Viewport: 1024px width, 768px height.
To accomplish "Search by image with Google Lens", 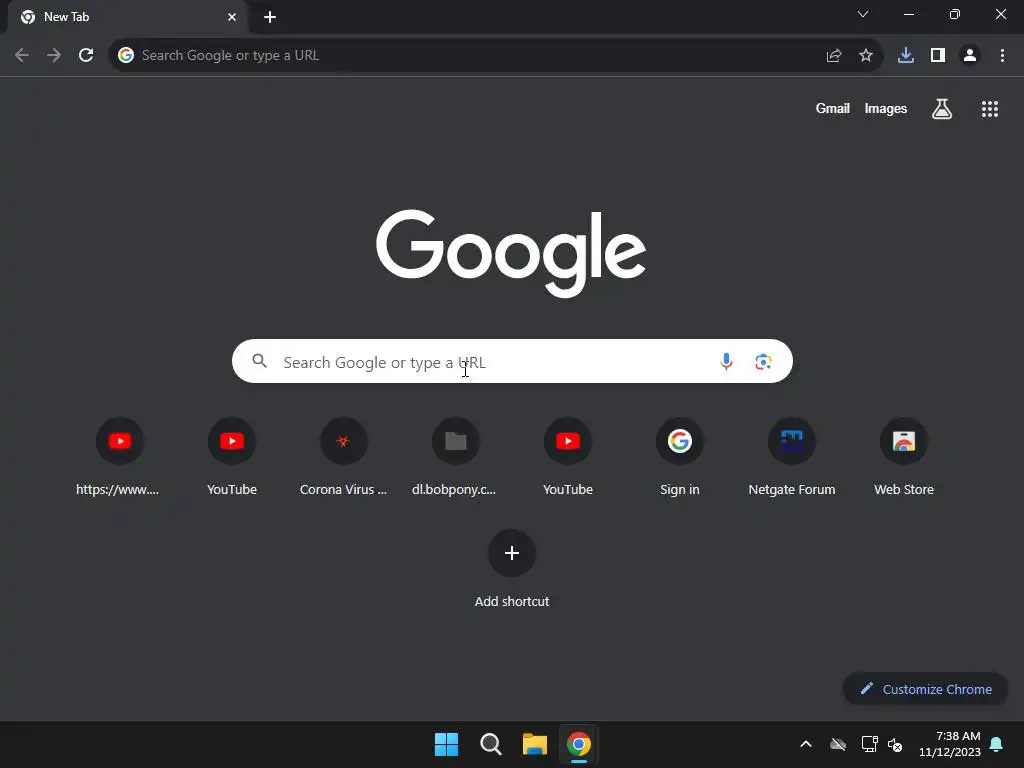I will pyautogui.click(x=763, y=361).
